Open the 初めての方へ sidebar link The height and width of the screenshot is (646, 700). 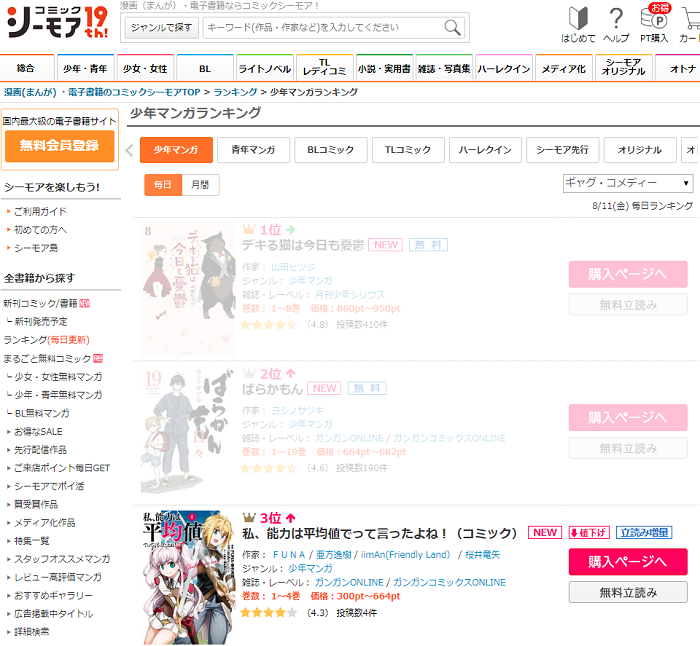[40, 230]
